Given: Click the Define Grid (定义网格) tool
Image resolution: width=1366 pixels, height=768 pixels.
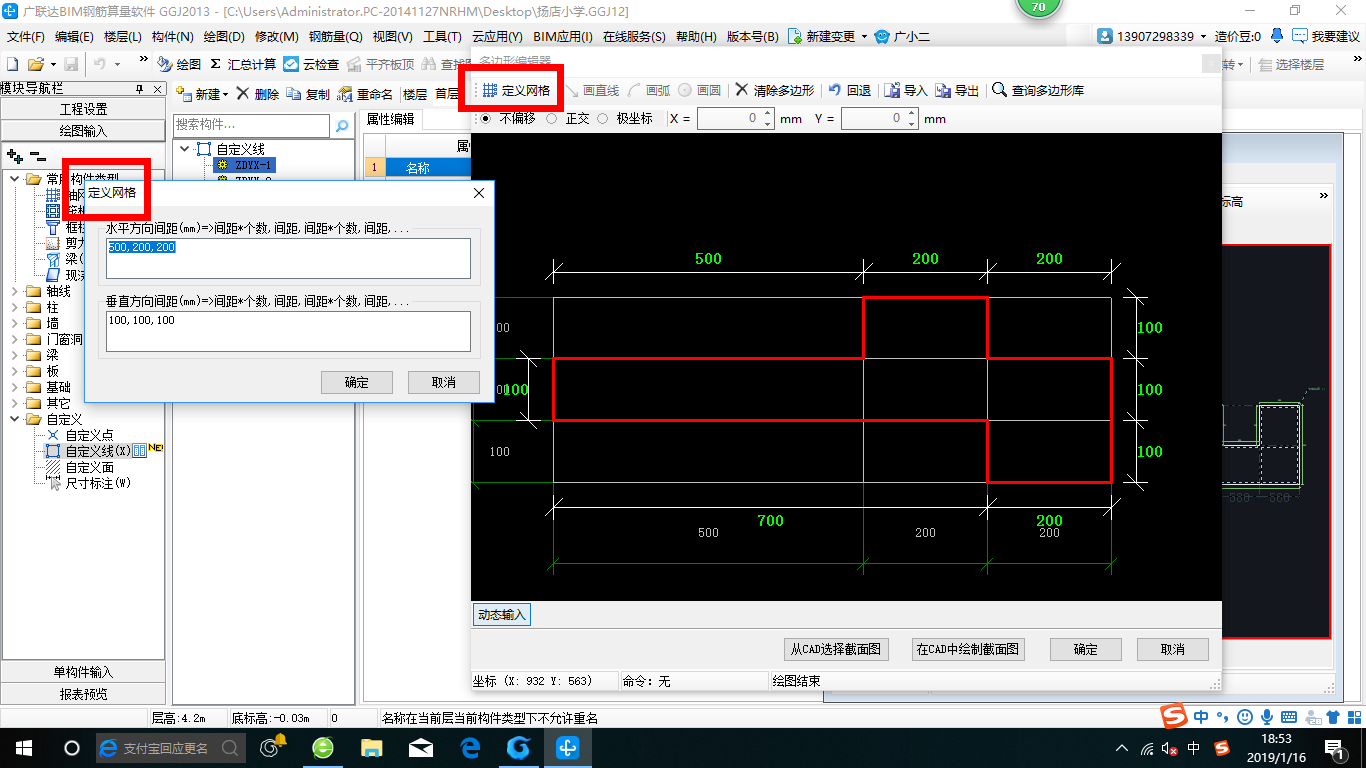Looking at the screenshot, I should 515,90.
